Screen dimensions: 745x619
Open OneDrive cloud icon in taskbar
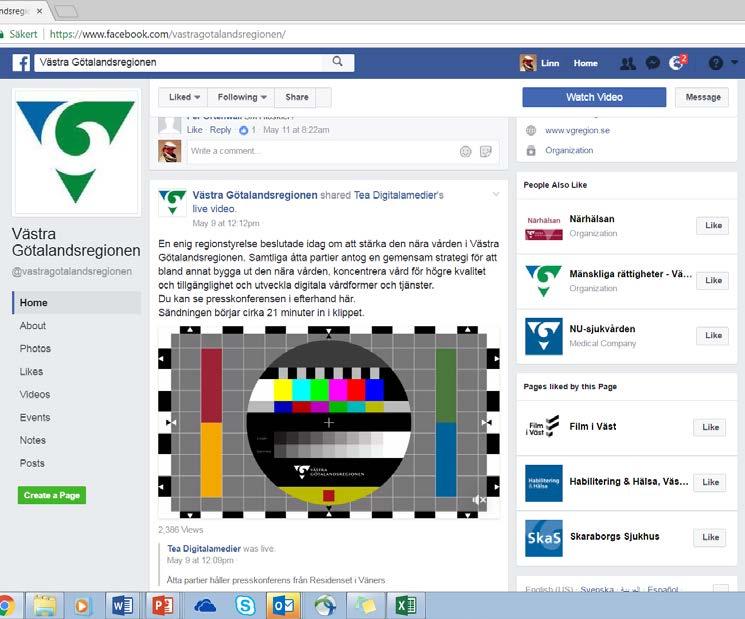tap(205, 606)
